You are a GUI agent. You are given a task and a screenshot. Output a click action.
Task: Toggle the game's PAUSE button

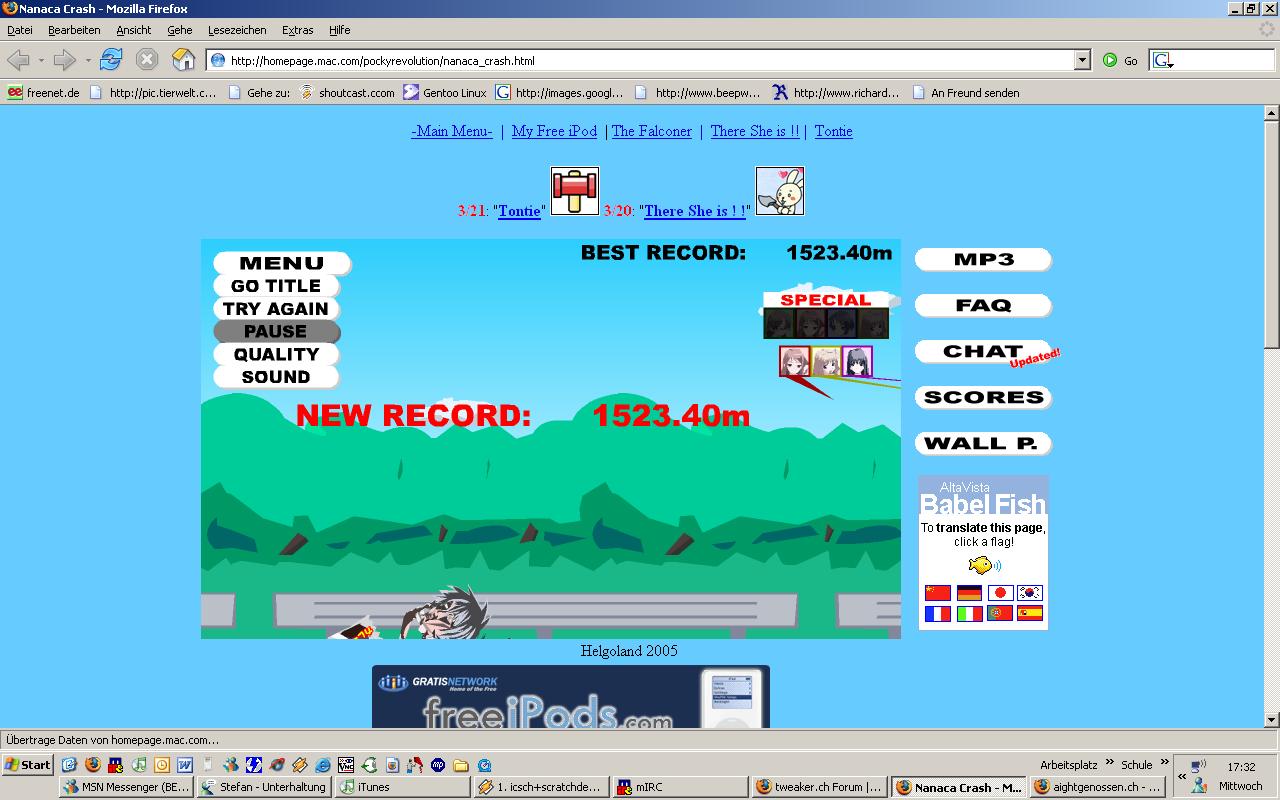point(276,332)
